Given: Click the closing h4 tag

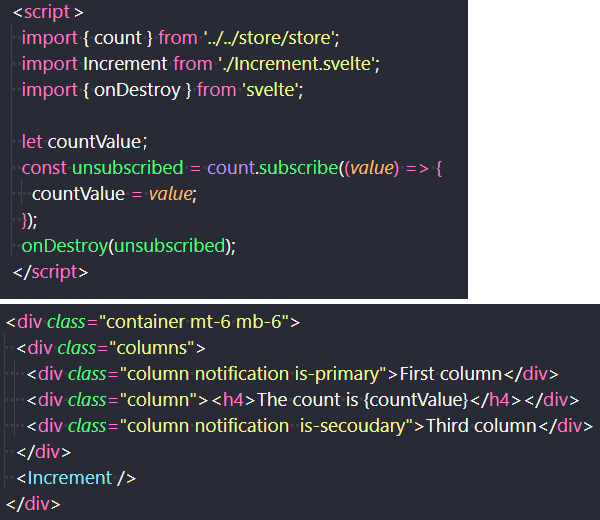Looking at the screenshot, I should [496, 400].
